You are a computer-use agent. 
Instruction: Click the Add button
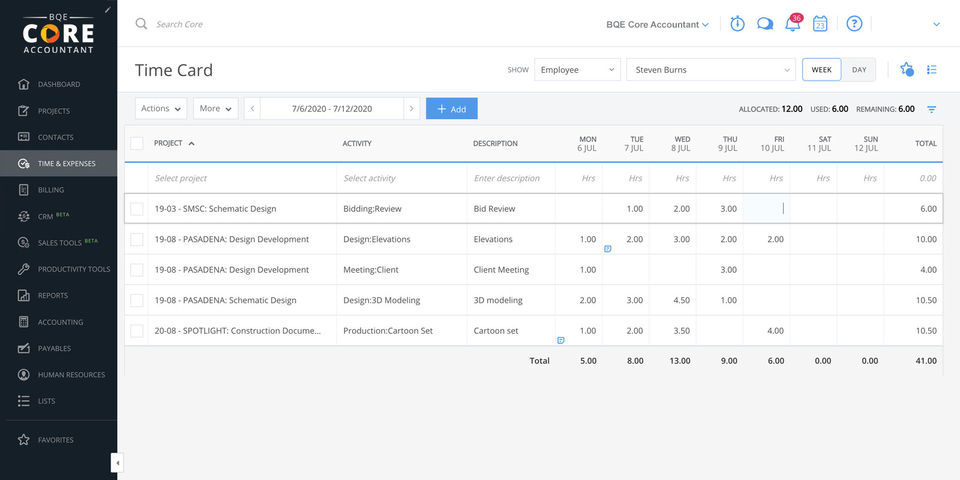(x=452, y=109)
